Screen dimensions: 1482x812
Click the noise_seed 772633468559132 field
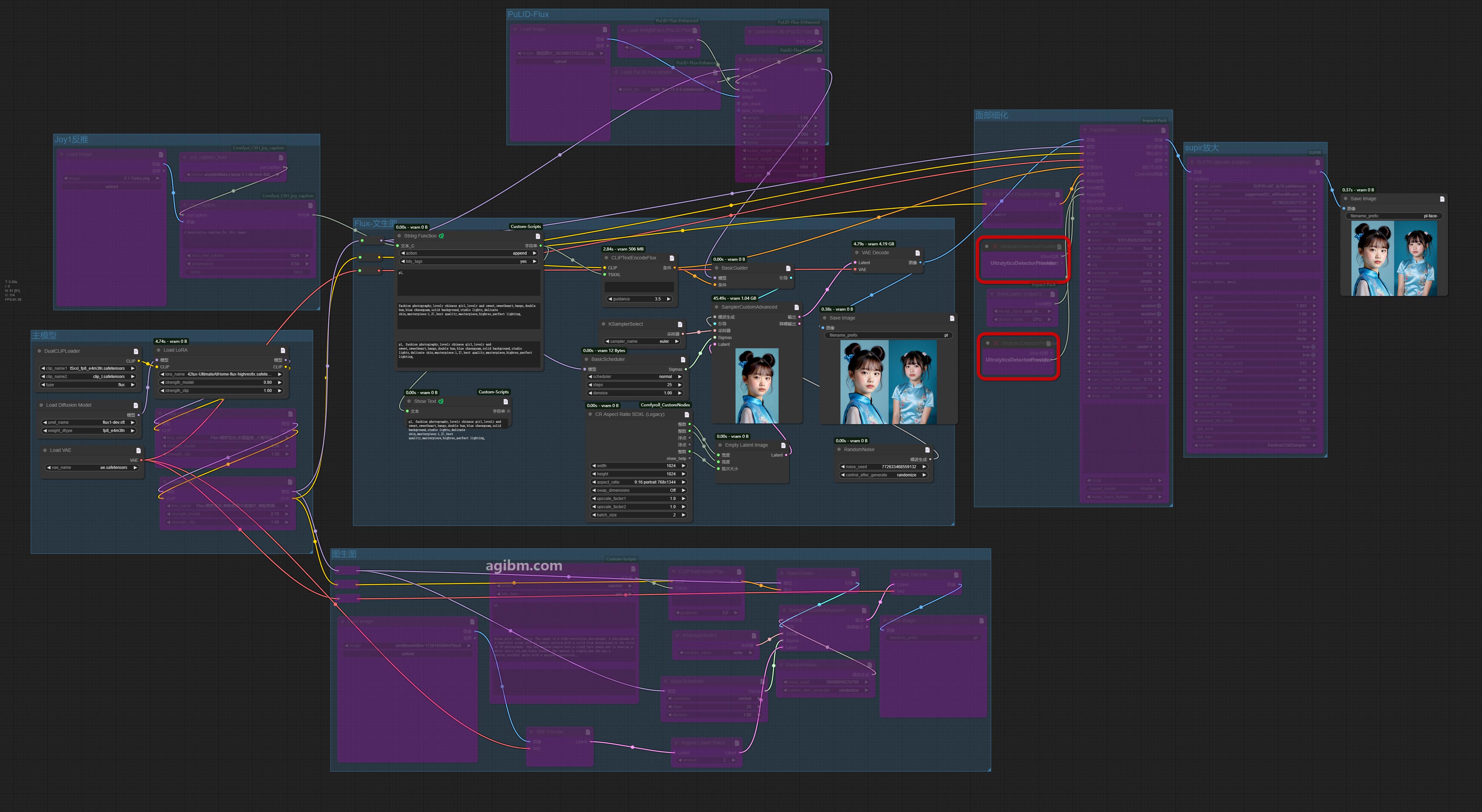click(883, 466)
